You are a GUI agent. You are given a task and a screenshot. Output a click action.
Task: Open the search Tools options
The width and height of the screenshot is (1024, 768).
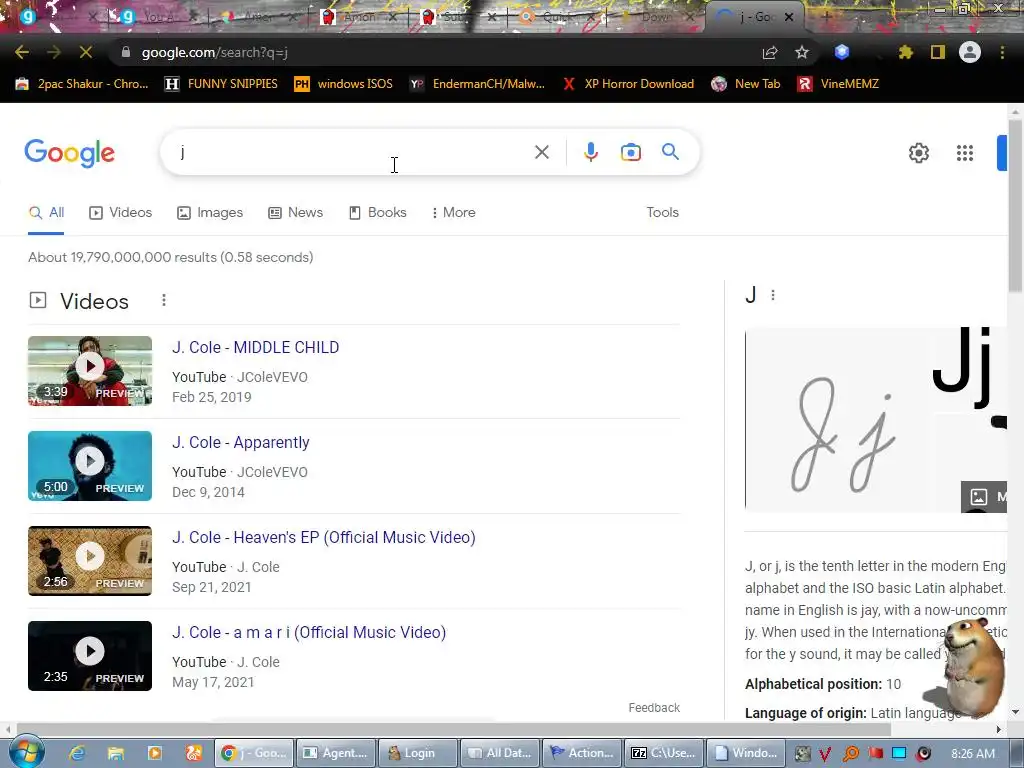(662, 212)
